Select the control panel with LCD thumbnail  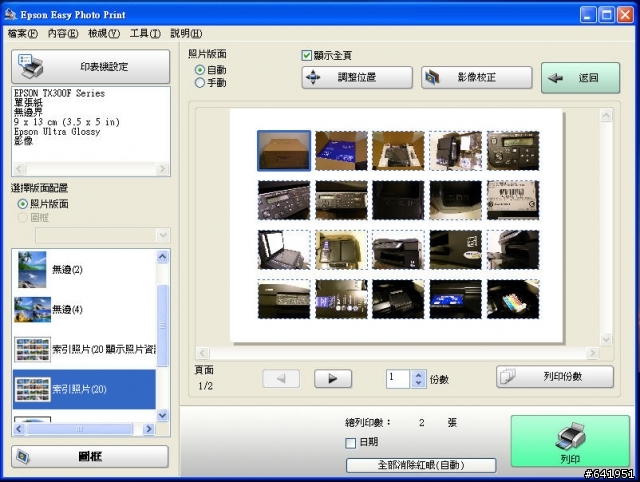[x=513, y=151]
